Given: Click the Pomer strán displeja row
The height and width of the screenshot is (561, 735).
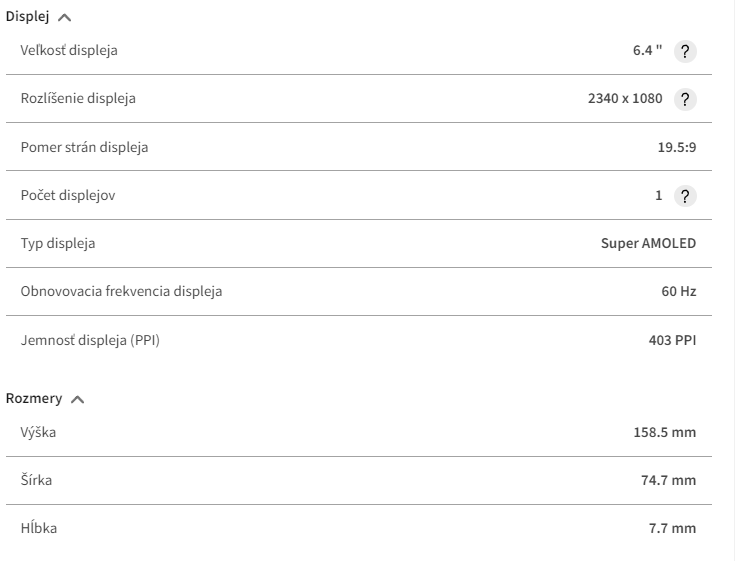Looking at the screenshot, I should coord(359,147).
